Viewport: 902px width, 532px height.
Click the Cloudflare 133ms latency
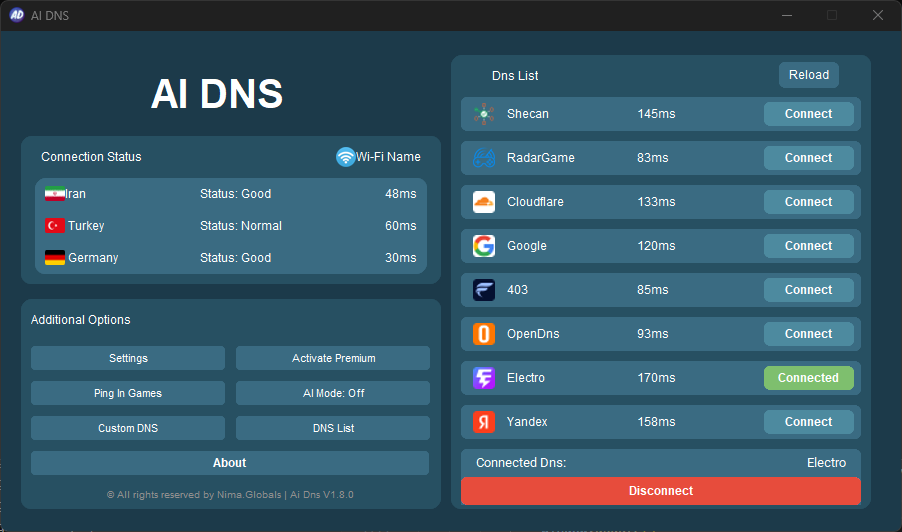click(656, 202)
